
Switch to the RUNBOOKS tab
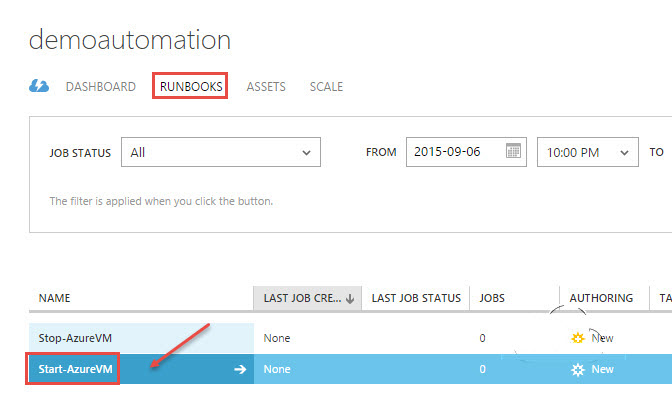[x=191, y=87]
